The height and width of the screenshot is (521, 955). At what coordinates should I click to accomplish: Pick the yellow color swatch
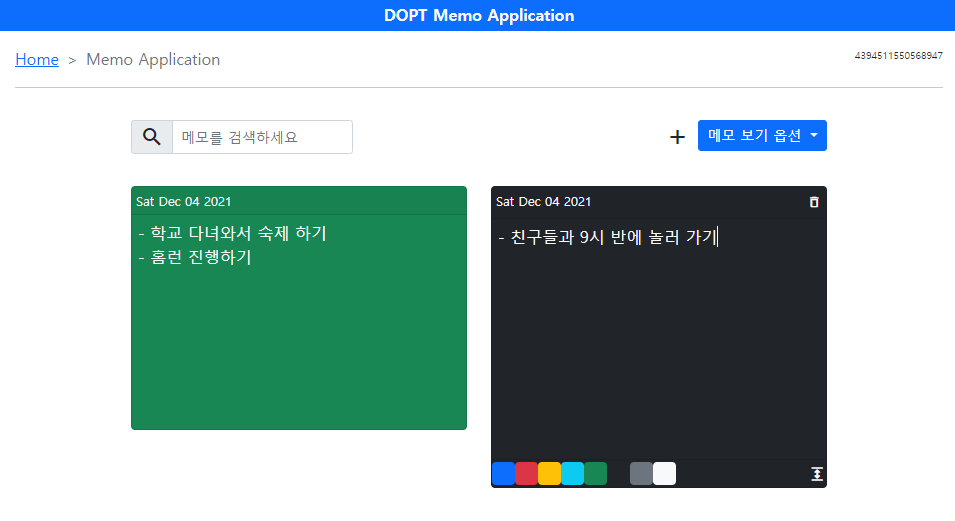tap(549, 473)
